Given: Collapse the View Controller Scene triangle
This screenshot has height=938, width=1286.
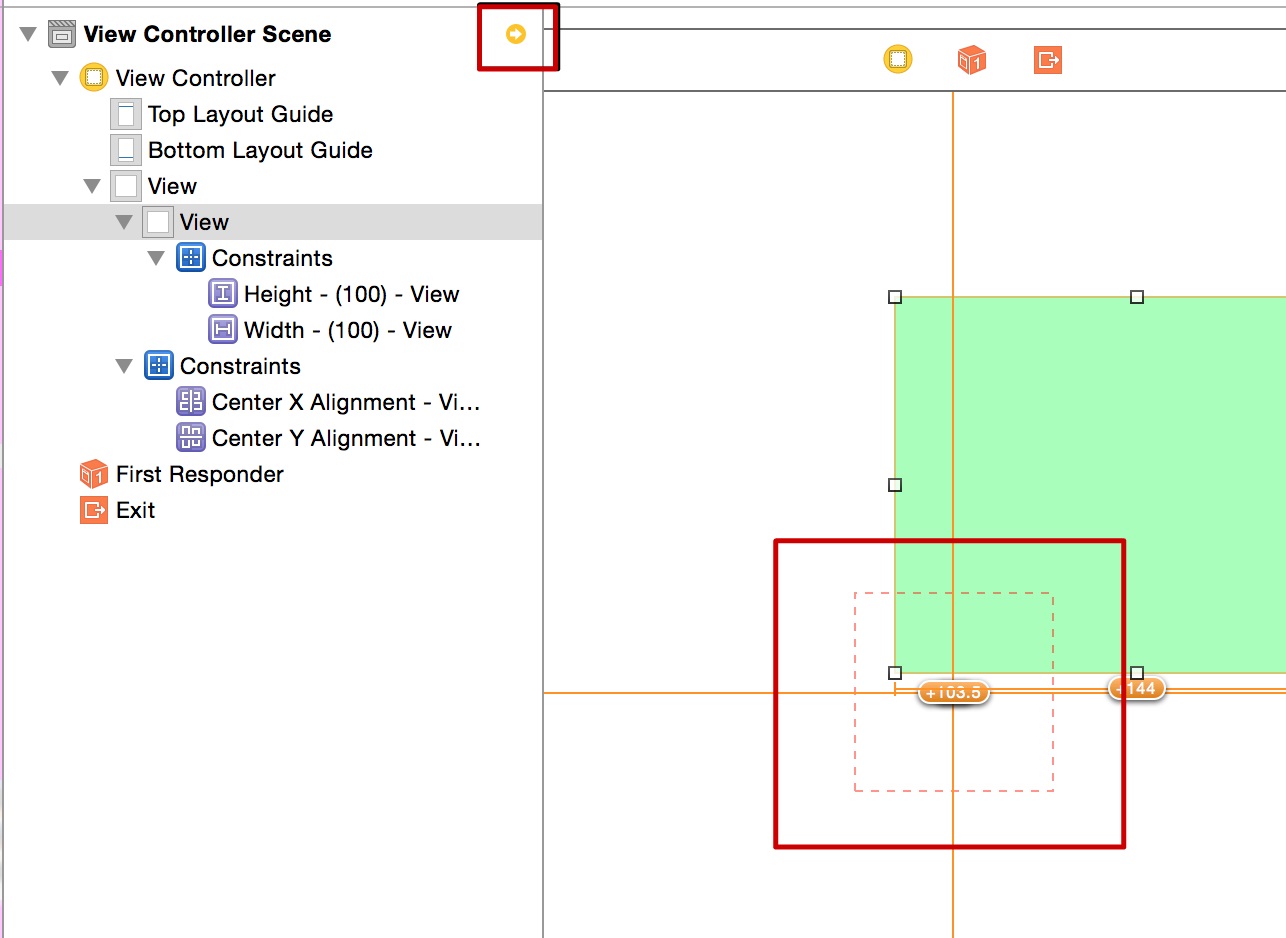Looking at the screenshot, I should [28, 35].
